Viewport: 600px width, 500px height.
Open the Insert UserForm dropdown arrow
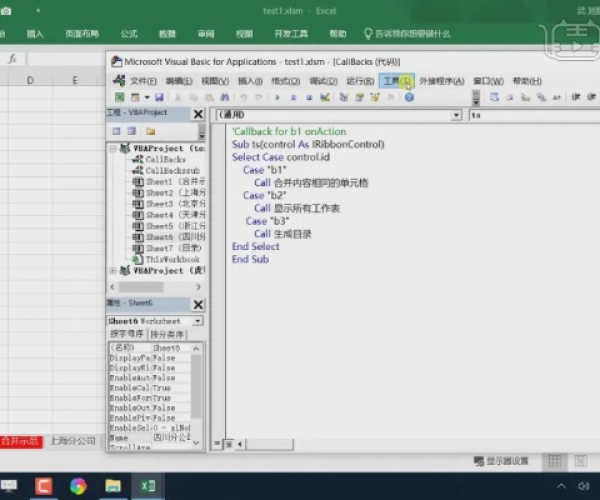147,98
